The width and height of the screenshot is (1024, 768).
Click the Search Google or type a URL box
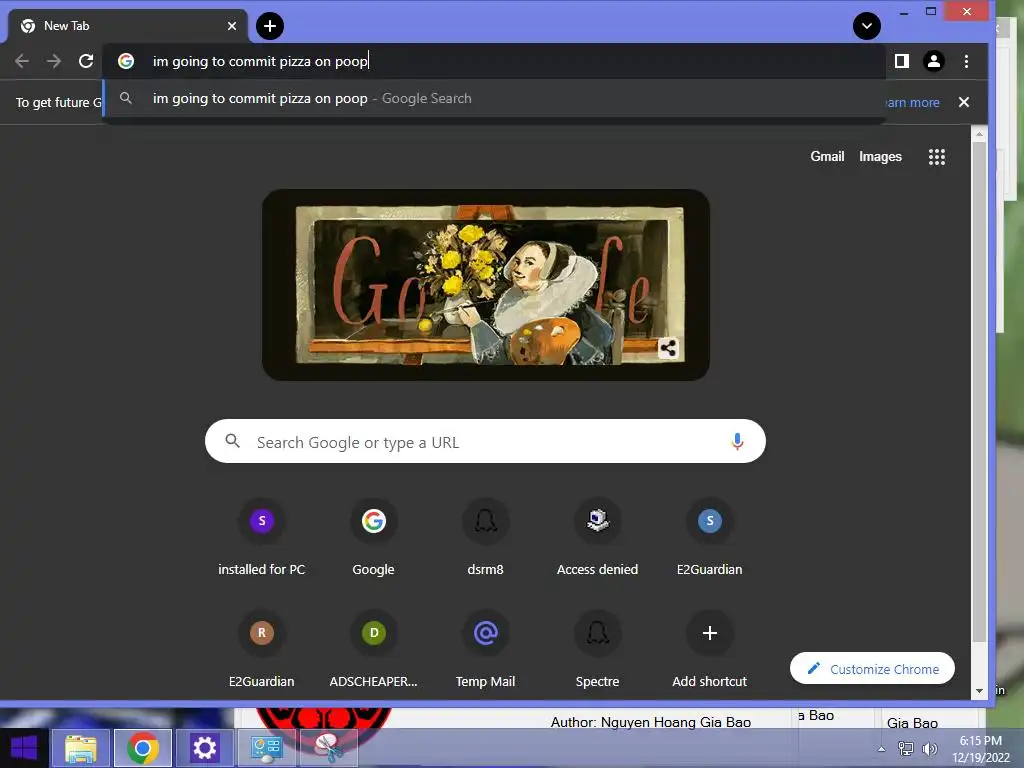click(x=485, y=442)
